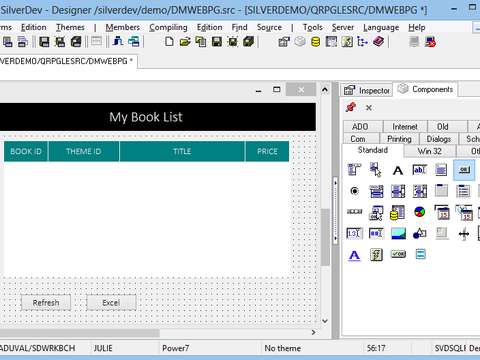Select the MaskEdit component icon
The width and height of the screenshot is (480, 360).
point(376,233)
